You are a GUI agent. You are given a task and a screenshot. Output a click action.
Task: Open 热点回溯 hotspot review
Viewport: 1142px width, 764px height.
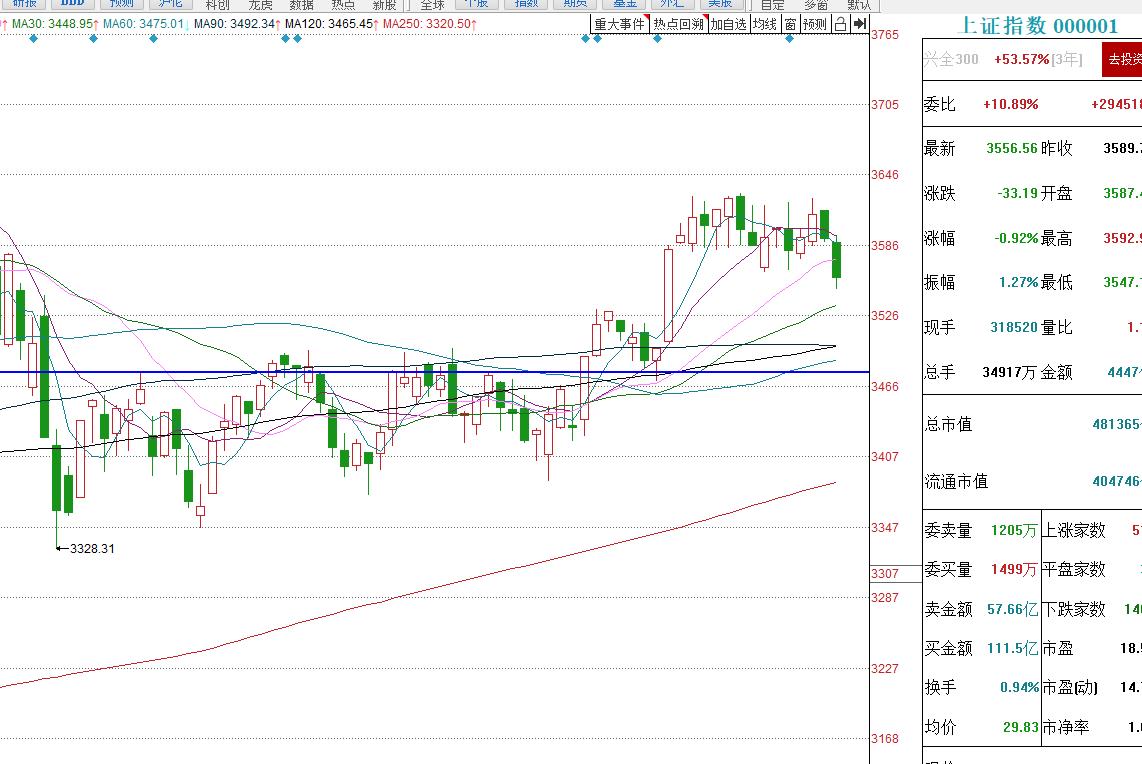(678, 24)
